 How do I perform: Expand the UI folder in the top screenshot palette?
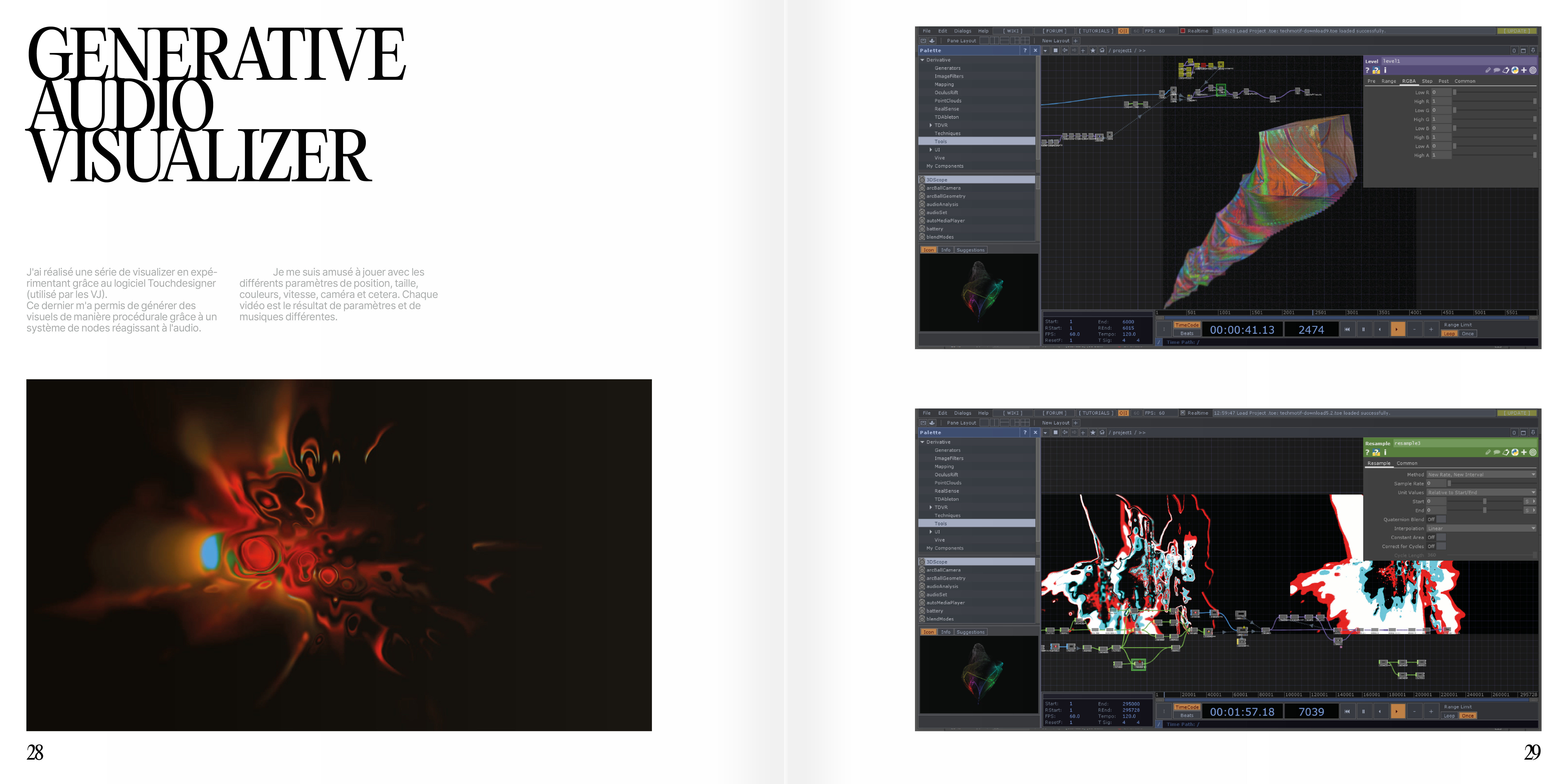click(x=931, y=150)
